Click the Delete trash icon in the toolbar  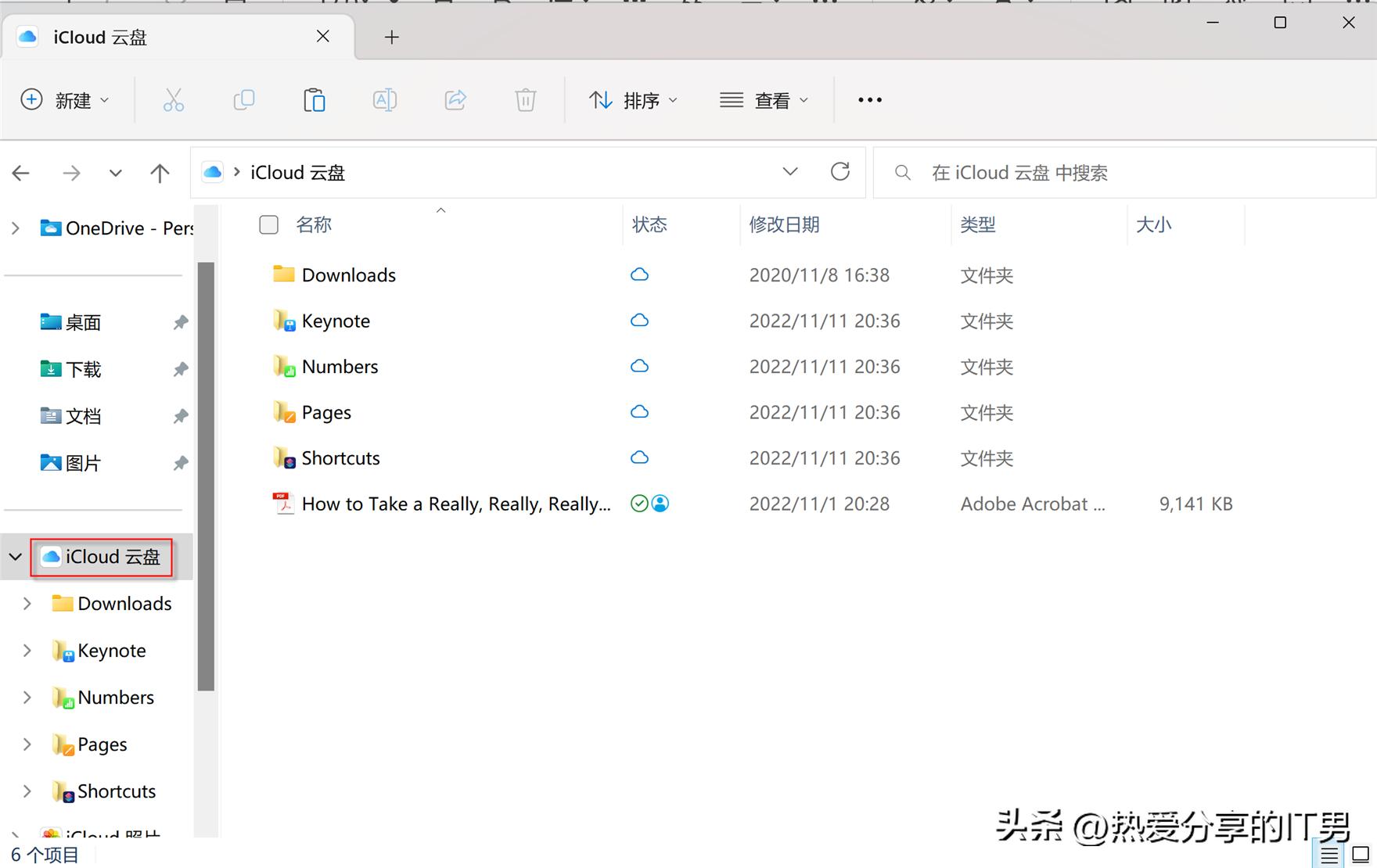tap(525, 100)
